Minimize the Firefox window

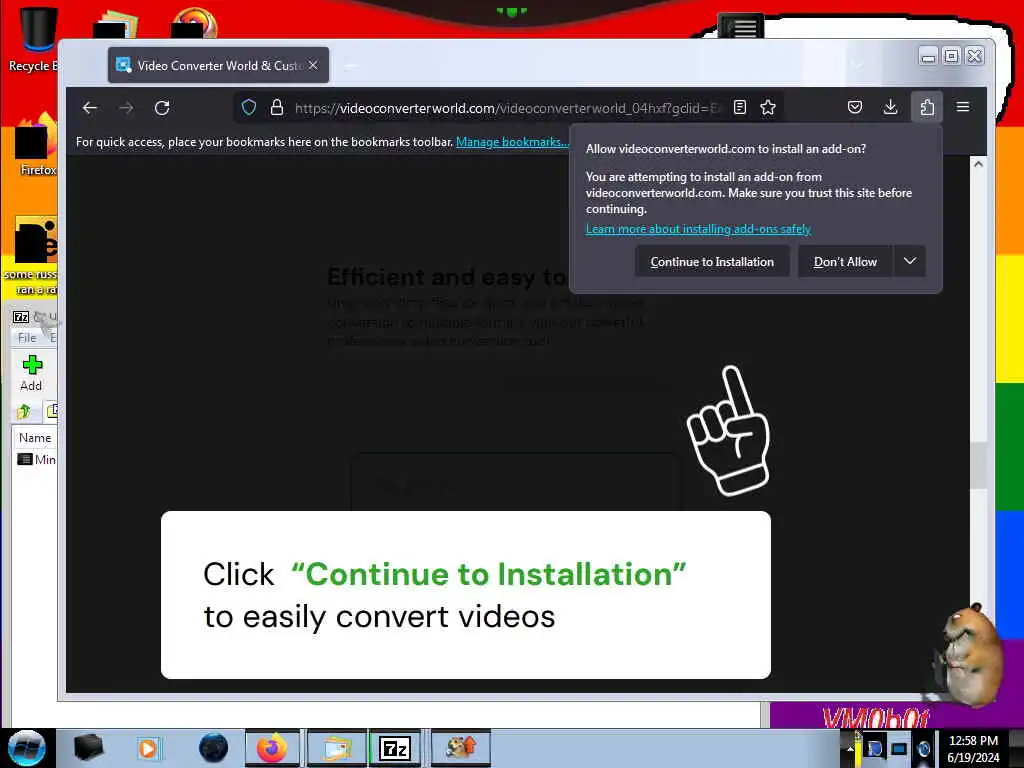(928, 57)
